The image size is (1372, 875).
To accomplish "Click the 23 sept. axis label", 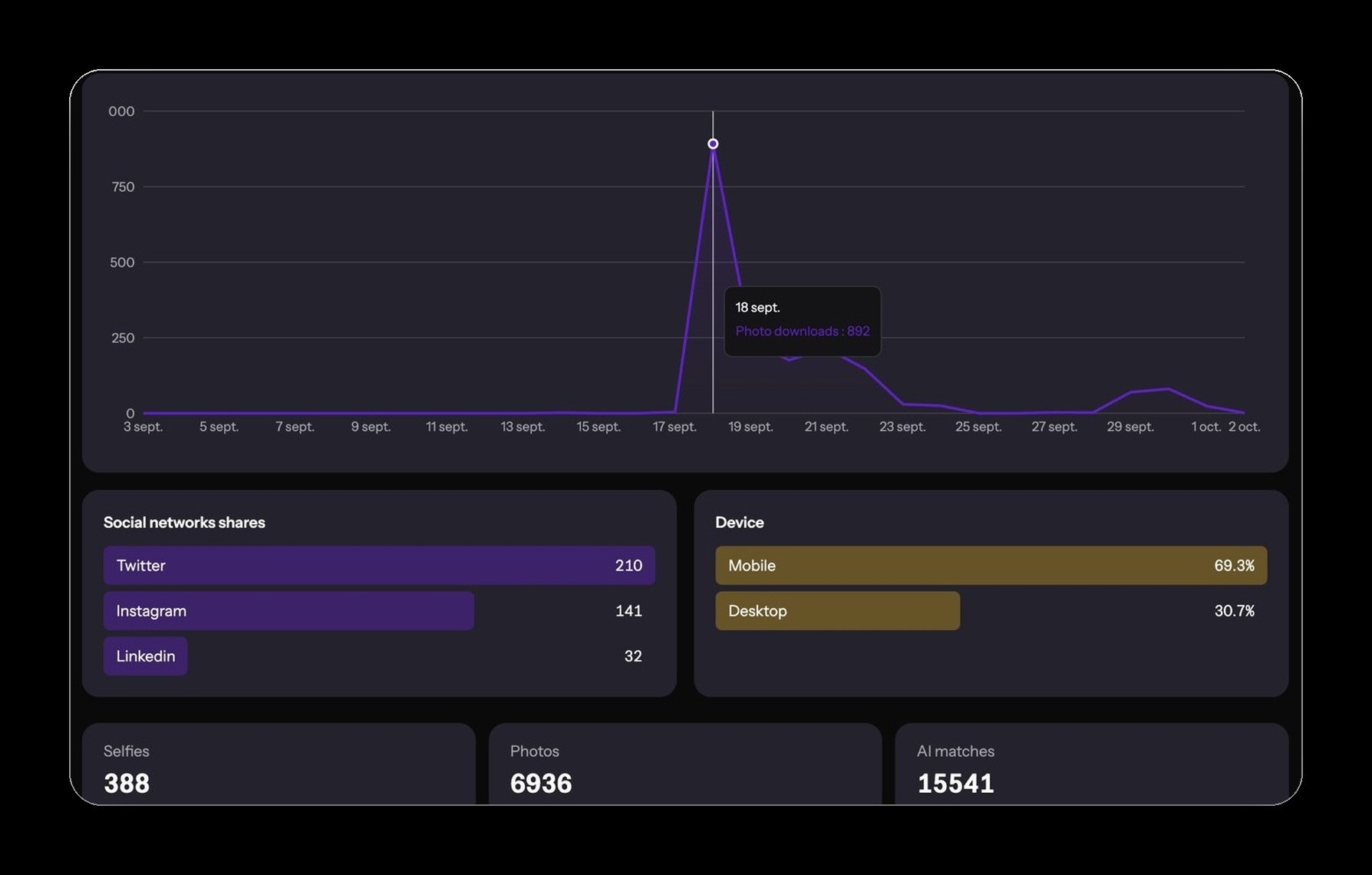I will pos(902,427).
